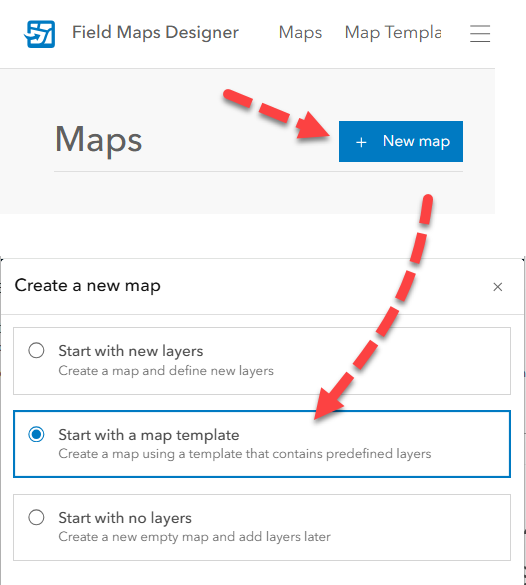Click the 'Start with a map template' label

click(x=149, y=435)
